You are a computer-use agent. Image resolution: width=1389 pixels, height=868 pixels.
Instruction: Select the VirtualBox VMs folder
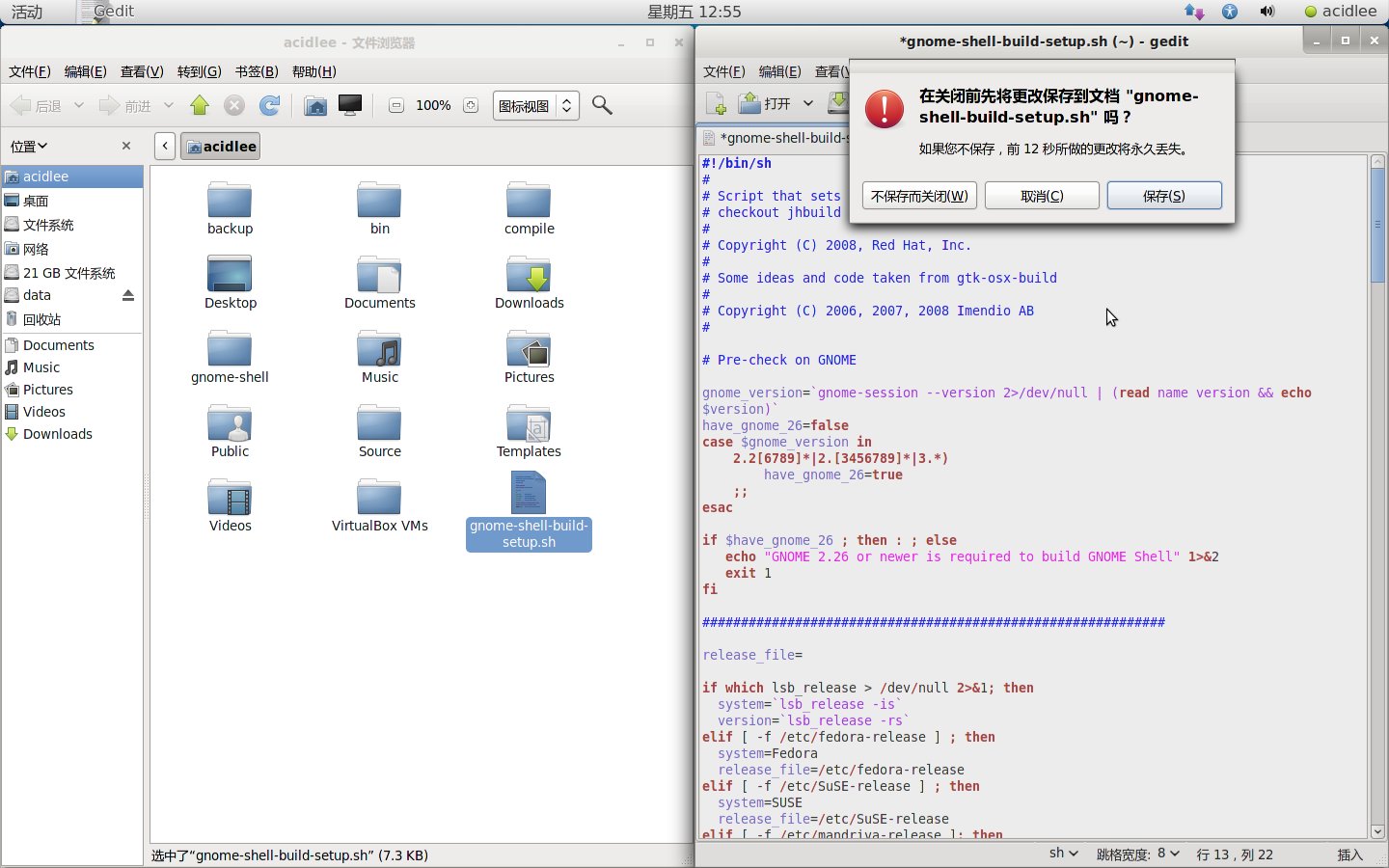pyautogui.click(x=380, y=506)
